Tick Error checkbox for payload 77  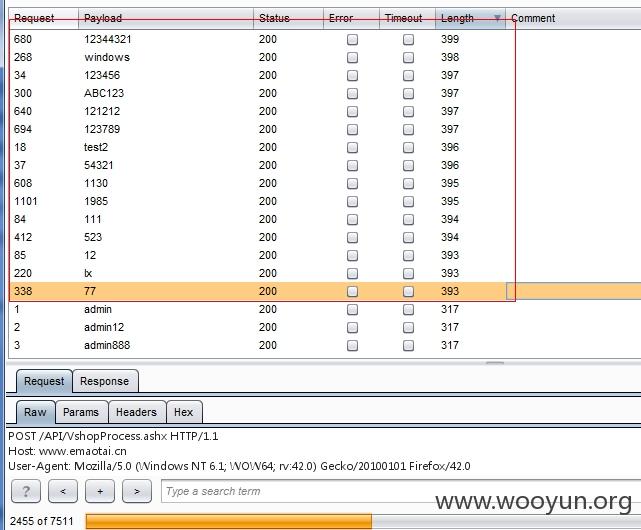(352, 291)
